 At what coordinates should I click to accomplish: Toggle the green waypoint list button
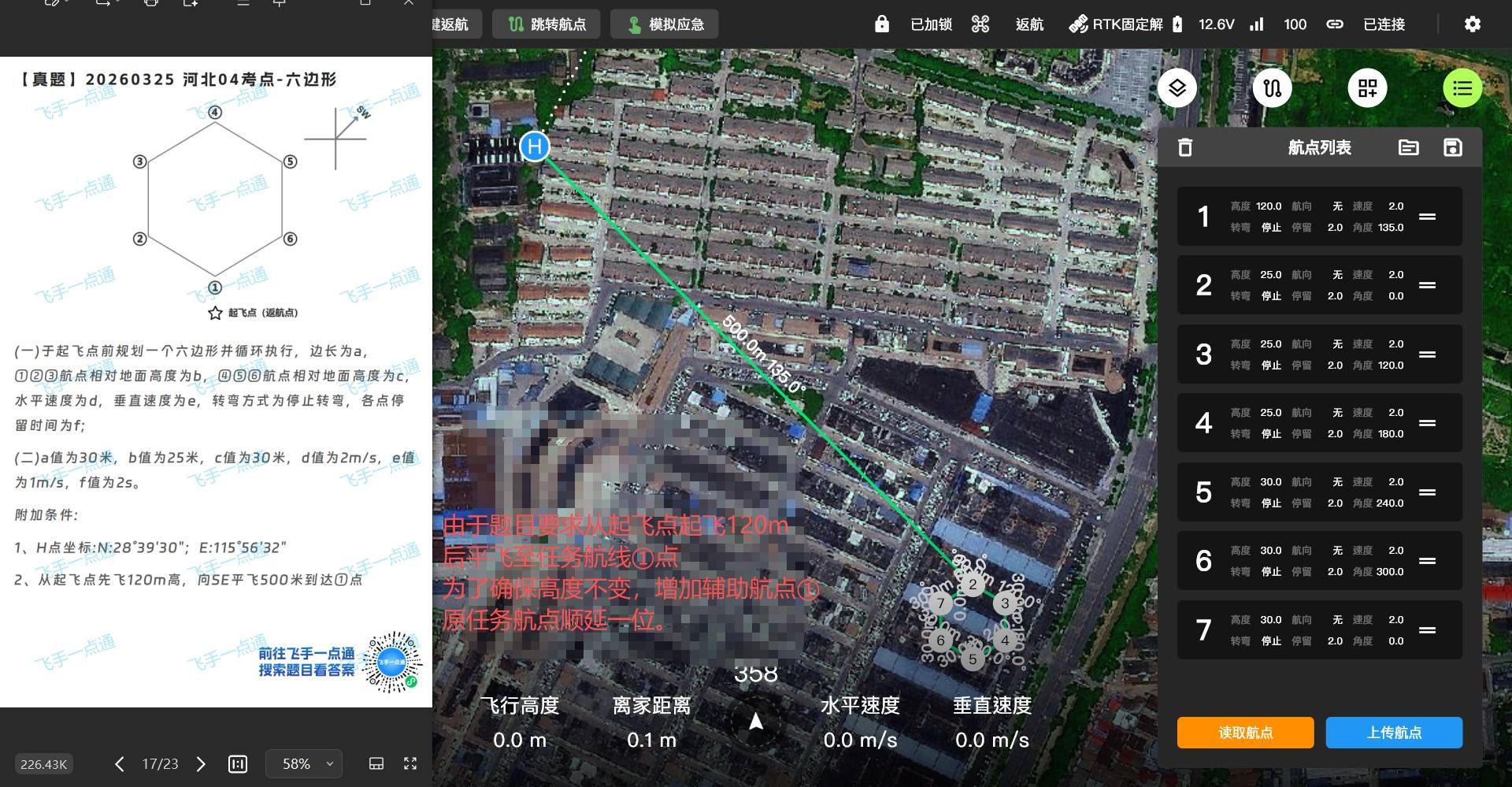tap(1462, 87)
